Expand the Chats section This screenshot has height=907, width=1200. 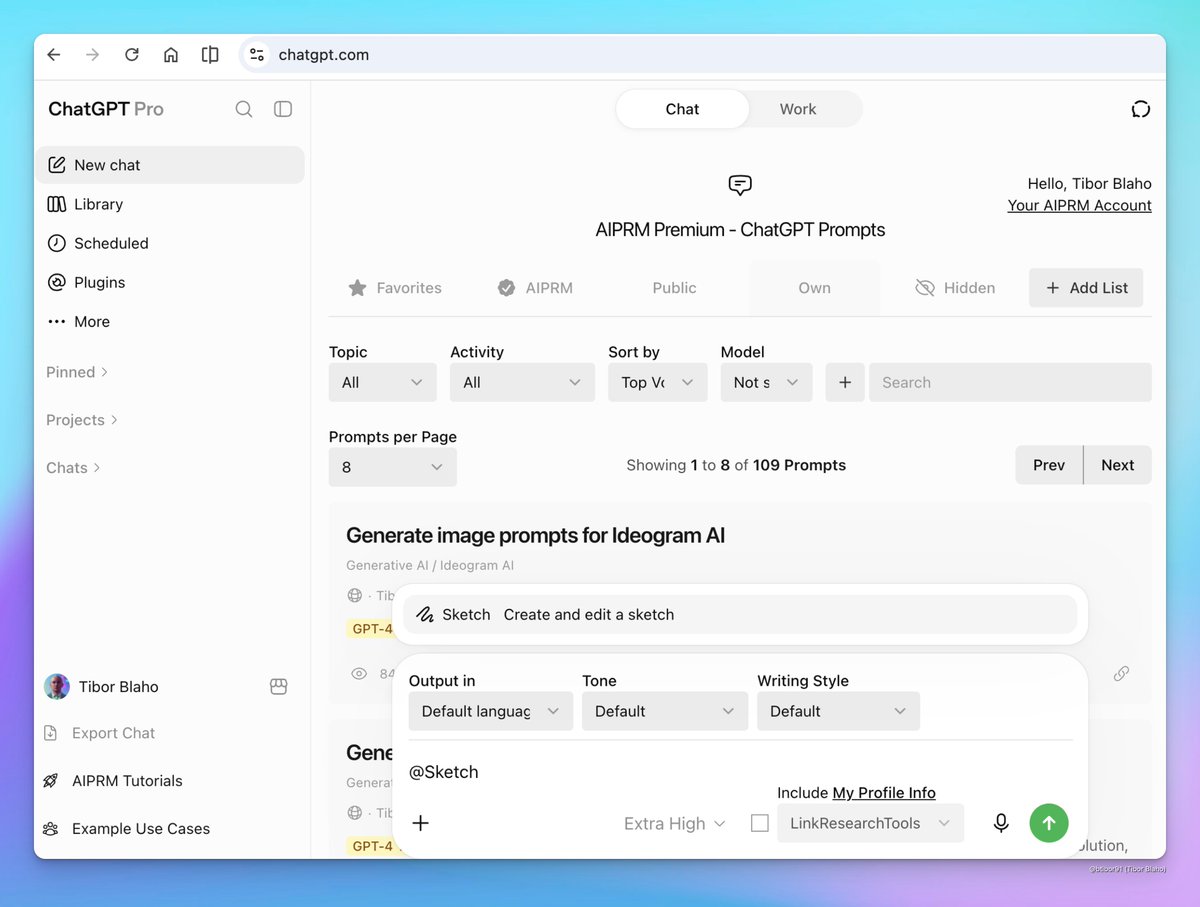coord(73,468)
